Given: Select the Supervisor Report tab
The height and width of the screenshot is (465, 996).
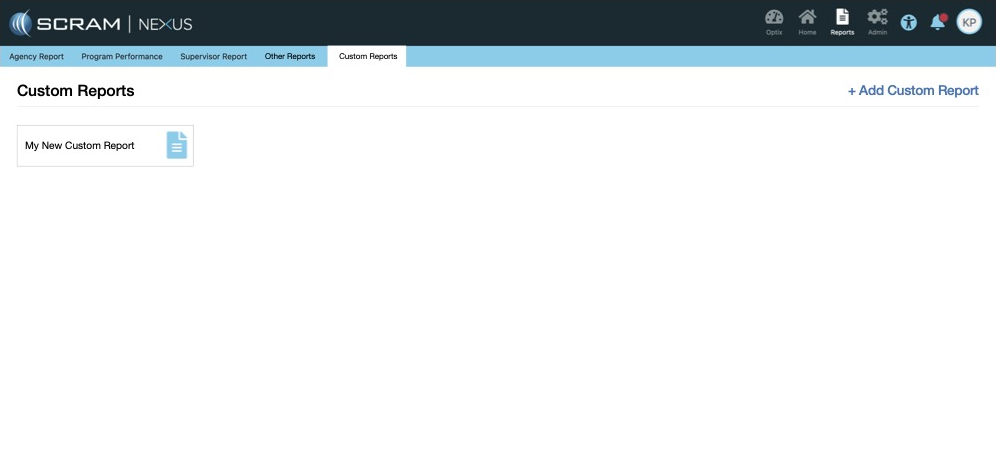Looking at the screenshot, I should tap(213, 57).
